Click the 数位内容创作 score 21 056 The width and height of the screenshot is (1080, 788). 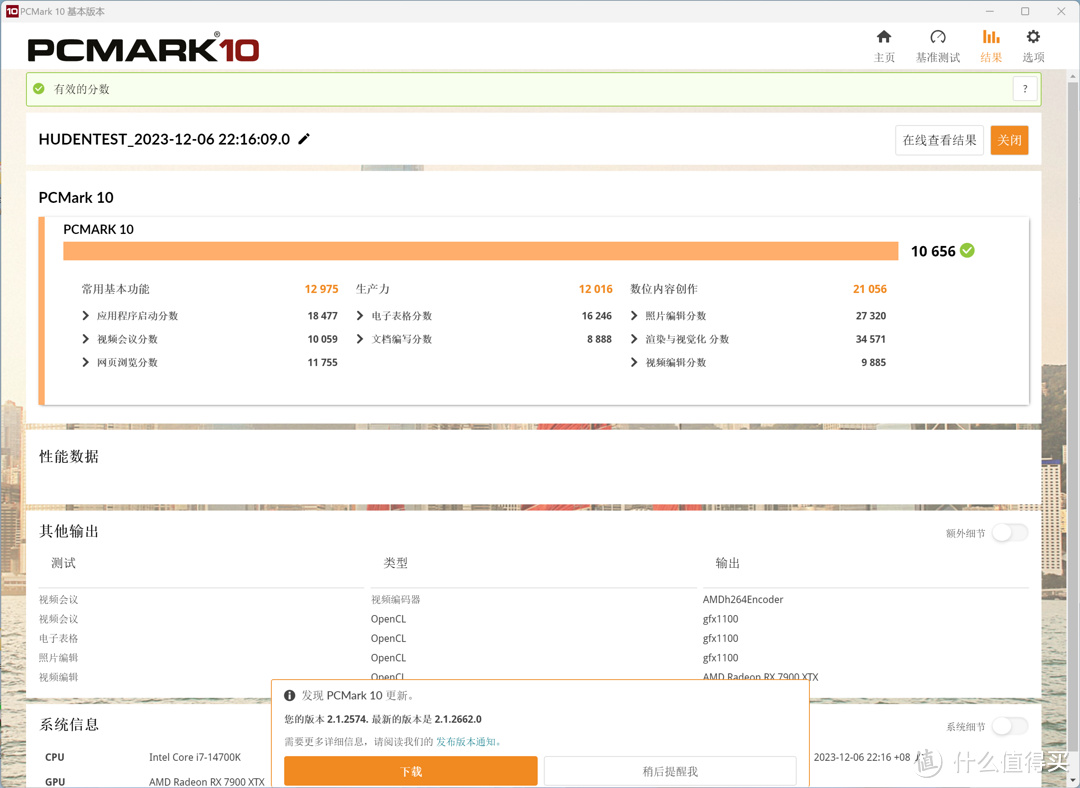[x=870, y=289]
